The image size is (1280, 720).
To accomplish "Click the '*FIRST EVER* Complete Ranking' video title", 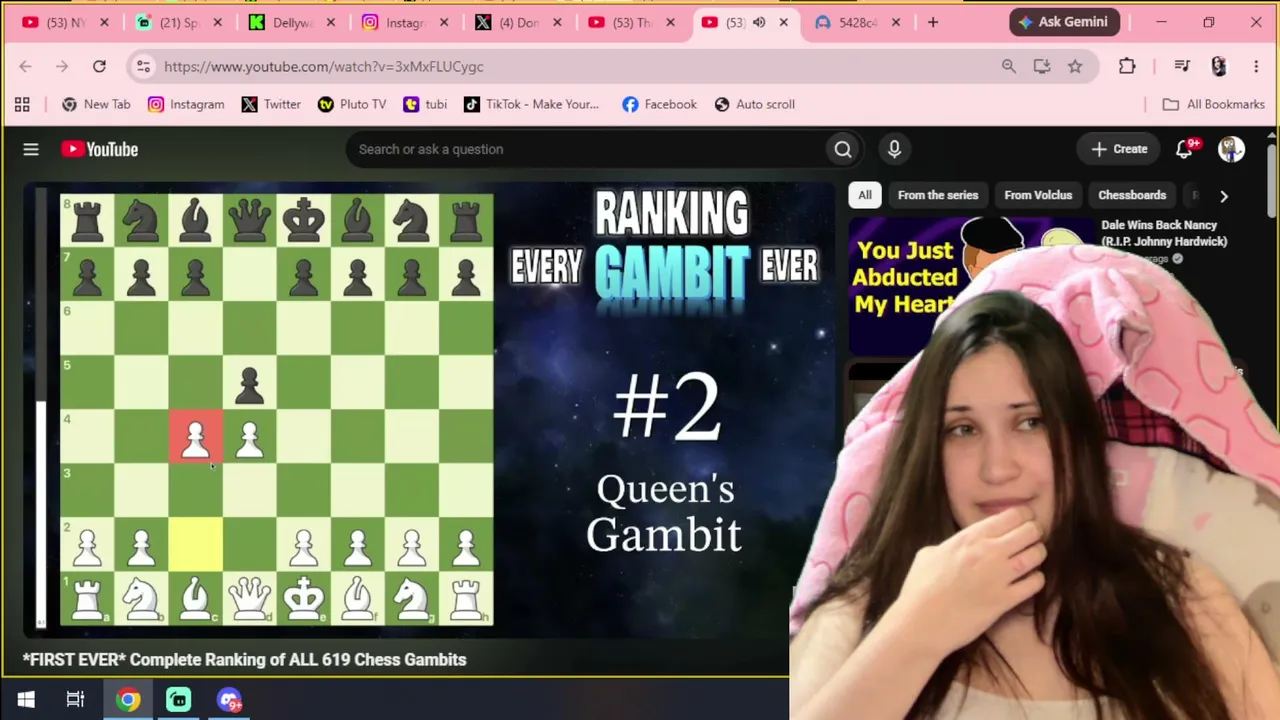I will click(245, 660).
